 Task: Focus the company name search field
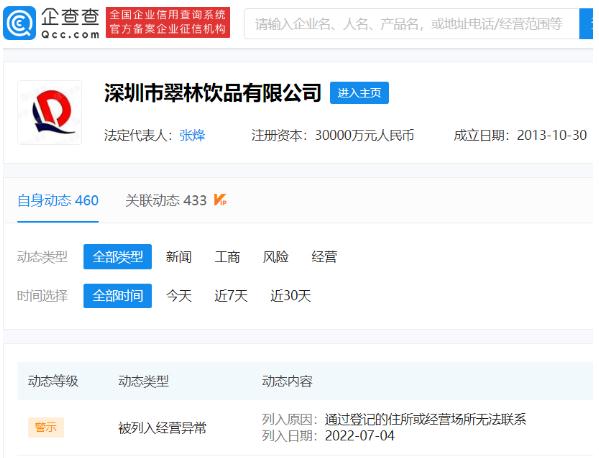412,24
